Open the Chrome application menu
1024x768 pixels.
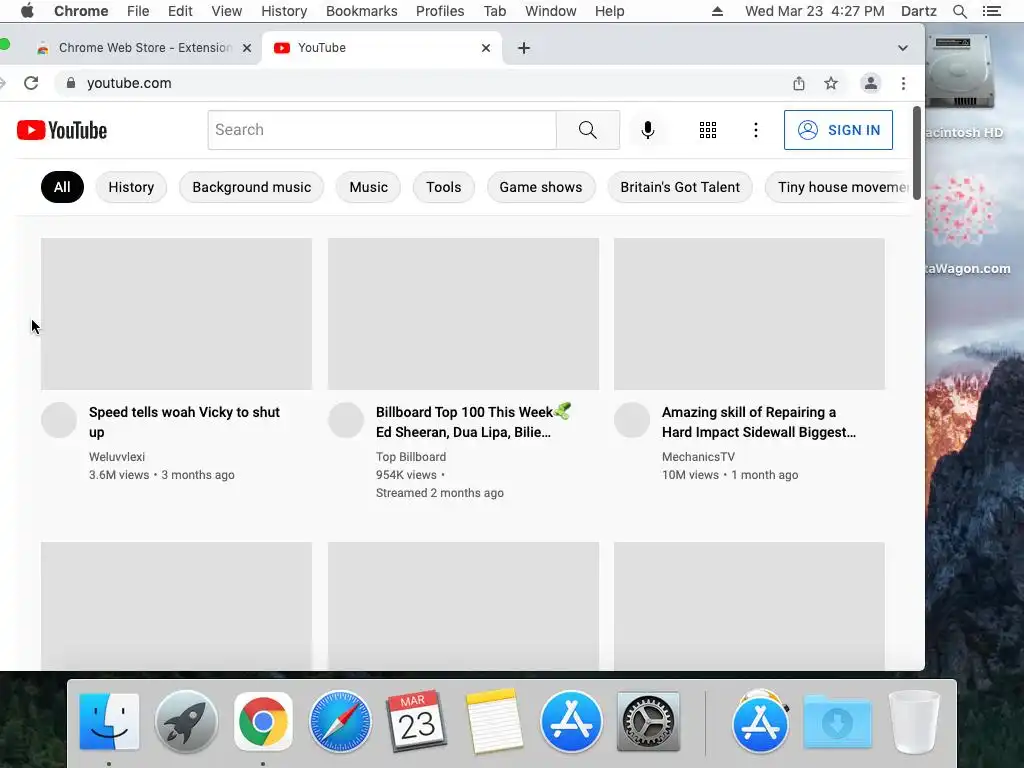81,11
